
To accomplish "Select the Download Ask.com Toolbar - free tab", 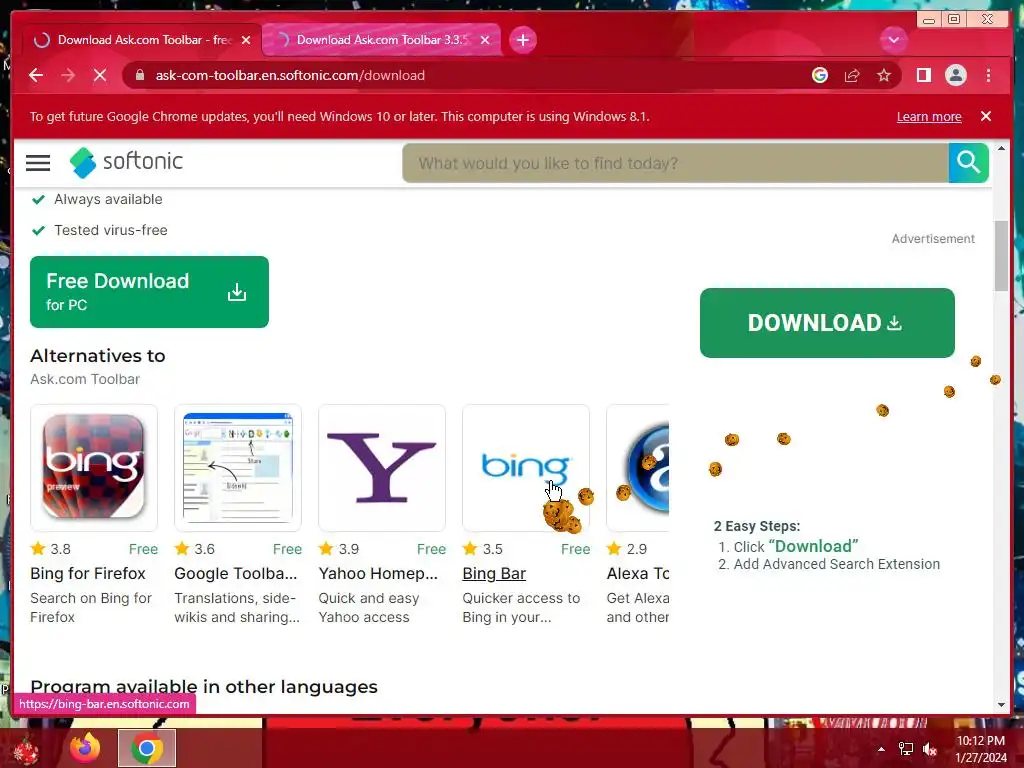I will pyautogui.click(x=143, y=40).
